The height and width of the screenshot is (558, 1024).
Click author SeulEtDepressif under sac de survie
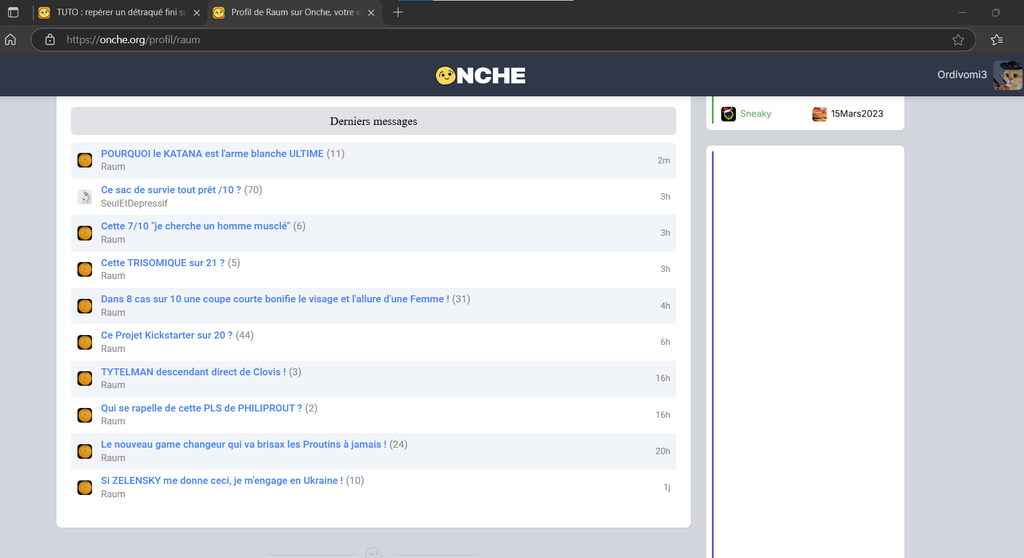coord(134,203)
